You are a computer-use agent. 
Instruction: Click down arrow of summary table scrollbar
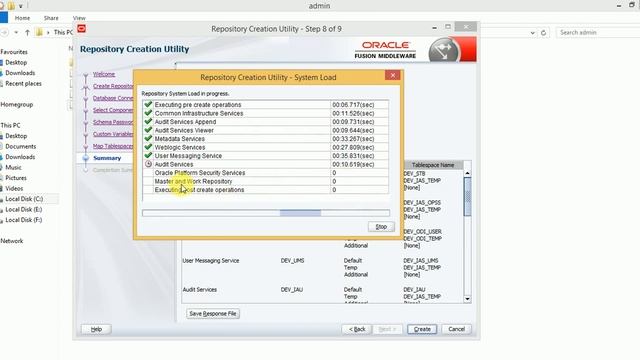pos(467,299)
